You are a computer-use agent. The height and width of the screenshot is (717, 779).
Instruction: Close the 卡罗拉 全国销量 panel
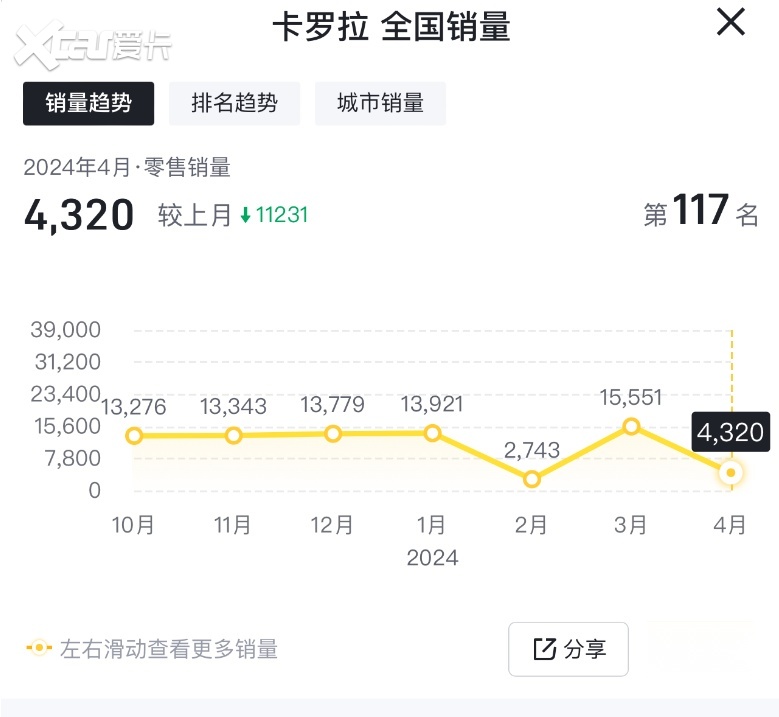(731, 21)
